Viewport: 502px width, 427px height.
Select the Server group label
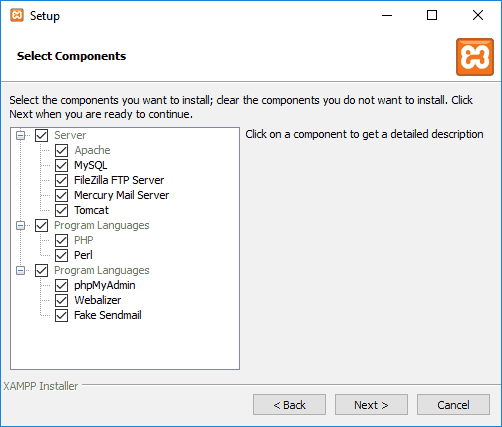pos(70,135)
